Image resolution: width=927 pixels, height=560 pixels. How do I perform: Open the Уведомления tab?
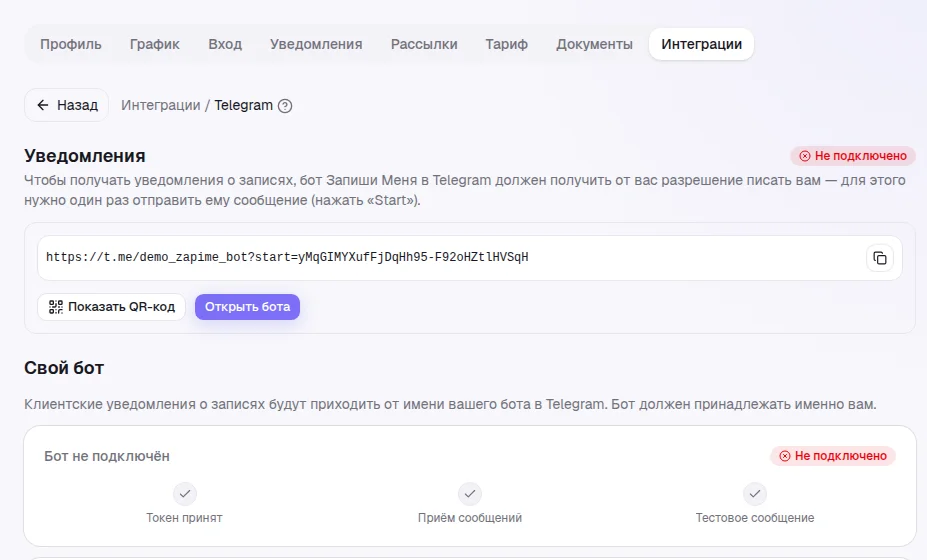pos(316,44)
